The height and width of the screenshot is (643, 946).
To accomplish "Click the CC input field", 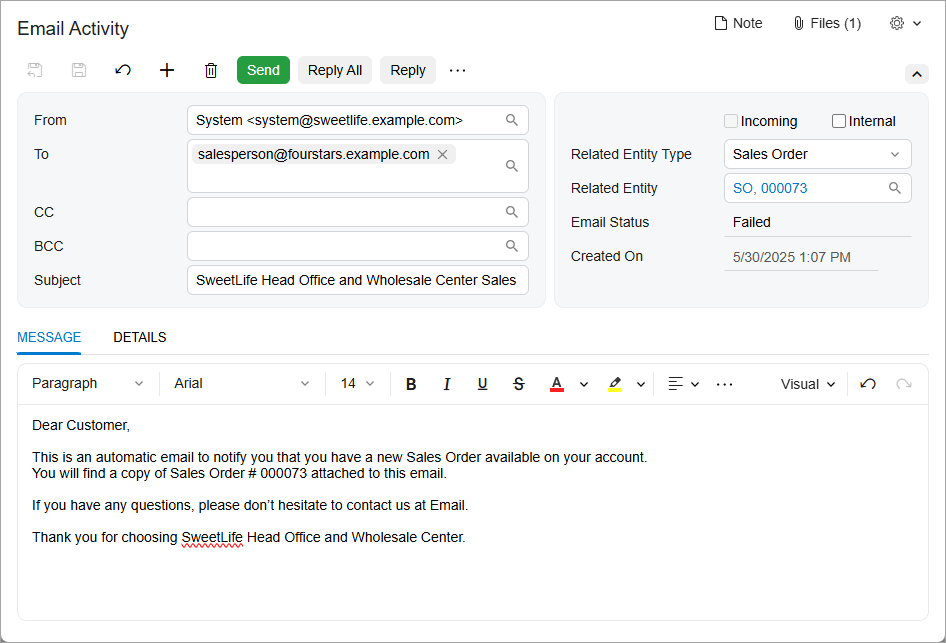I will (x=358, y=212).
